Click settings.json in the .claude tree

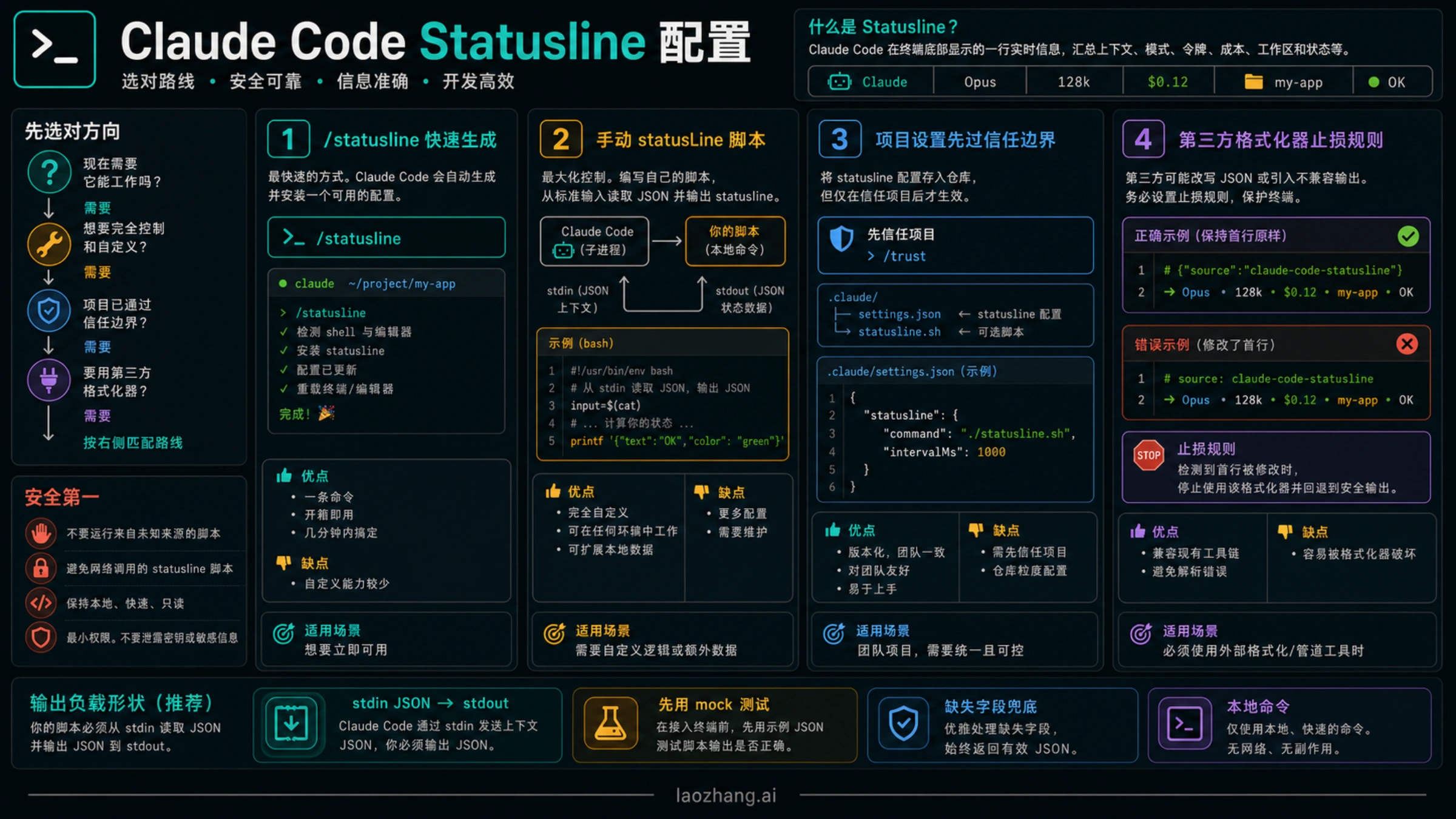899,314
